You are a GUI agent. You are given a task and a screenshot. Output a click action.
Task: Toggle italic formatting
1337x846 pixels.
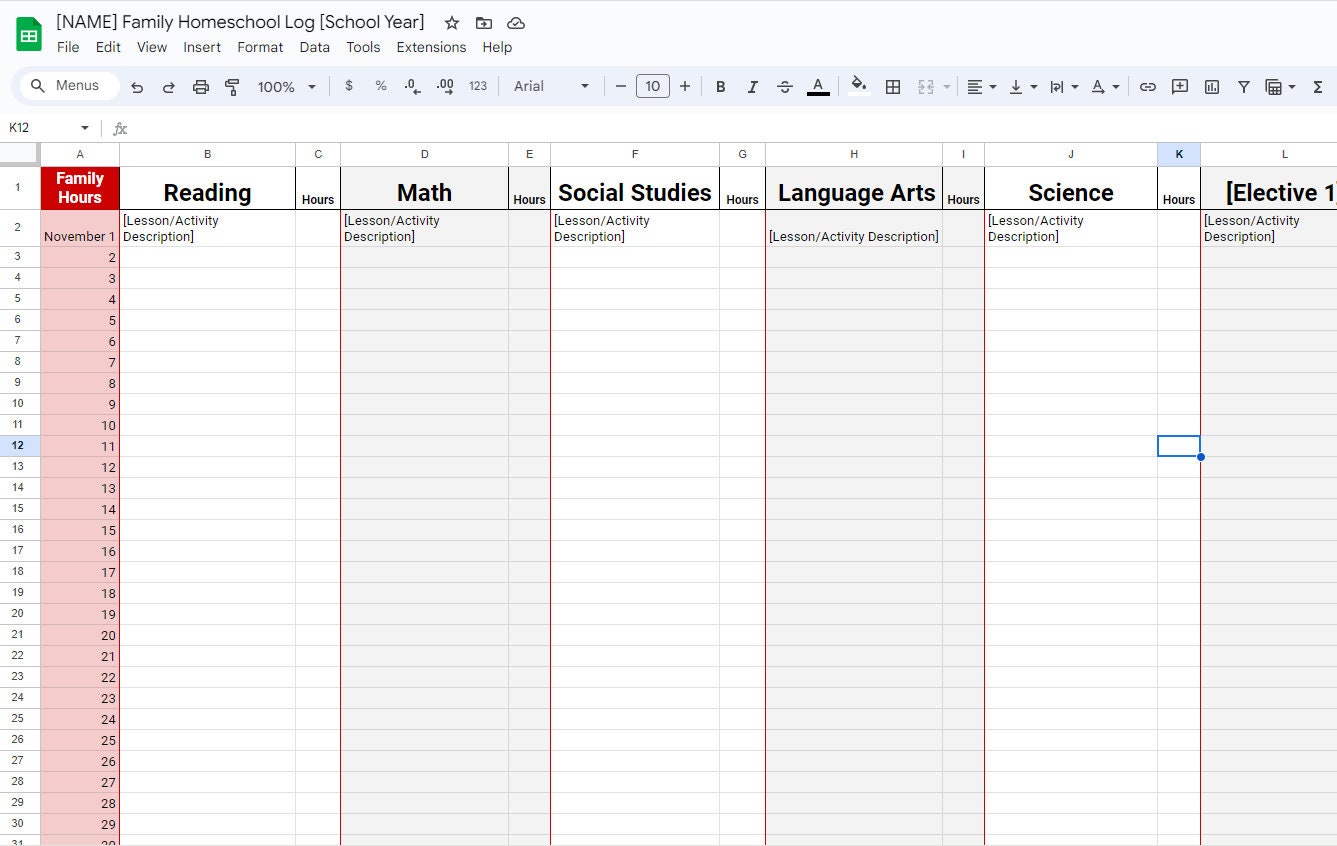(753, 86)
